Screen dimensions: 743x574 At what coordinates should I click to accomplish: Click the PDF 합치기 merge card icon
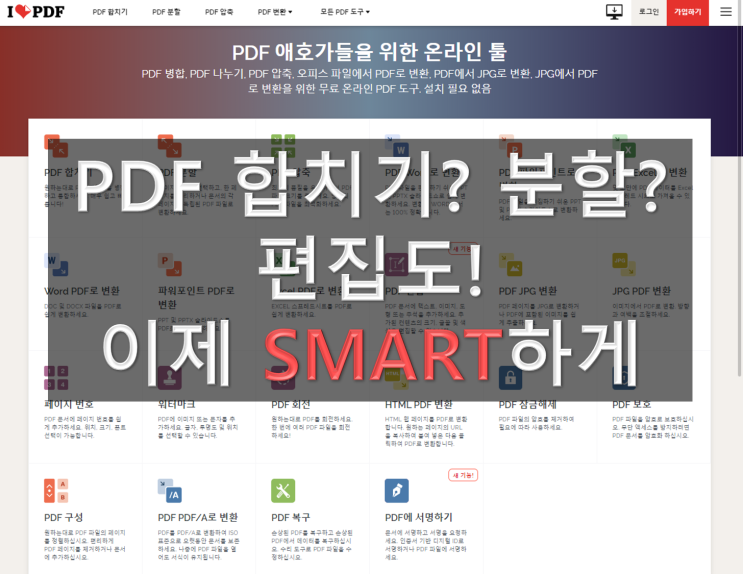[56, 146]
